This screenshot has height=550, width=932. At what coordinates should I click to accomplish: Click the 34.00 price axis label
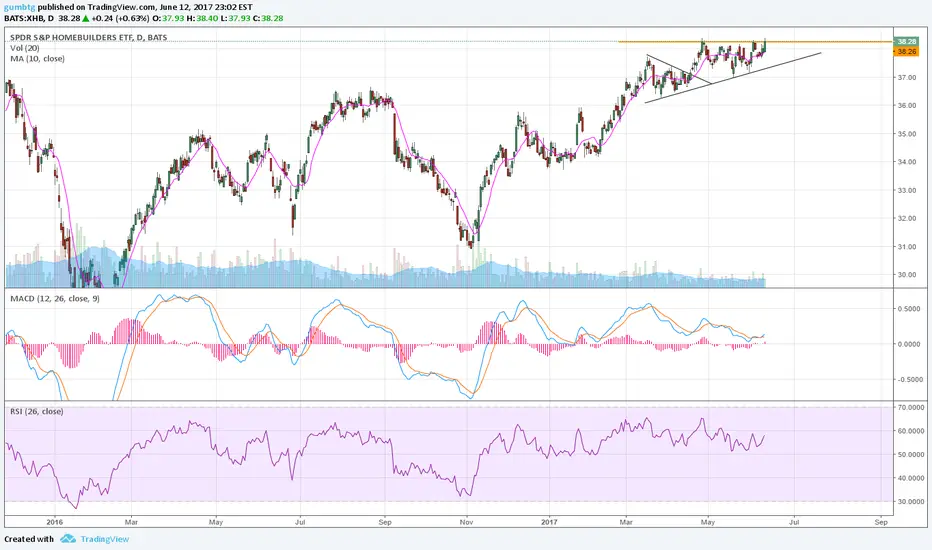(x=907, y=162)
